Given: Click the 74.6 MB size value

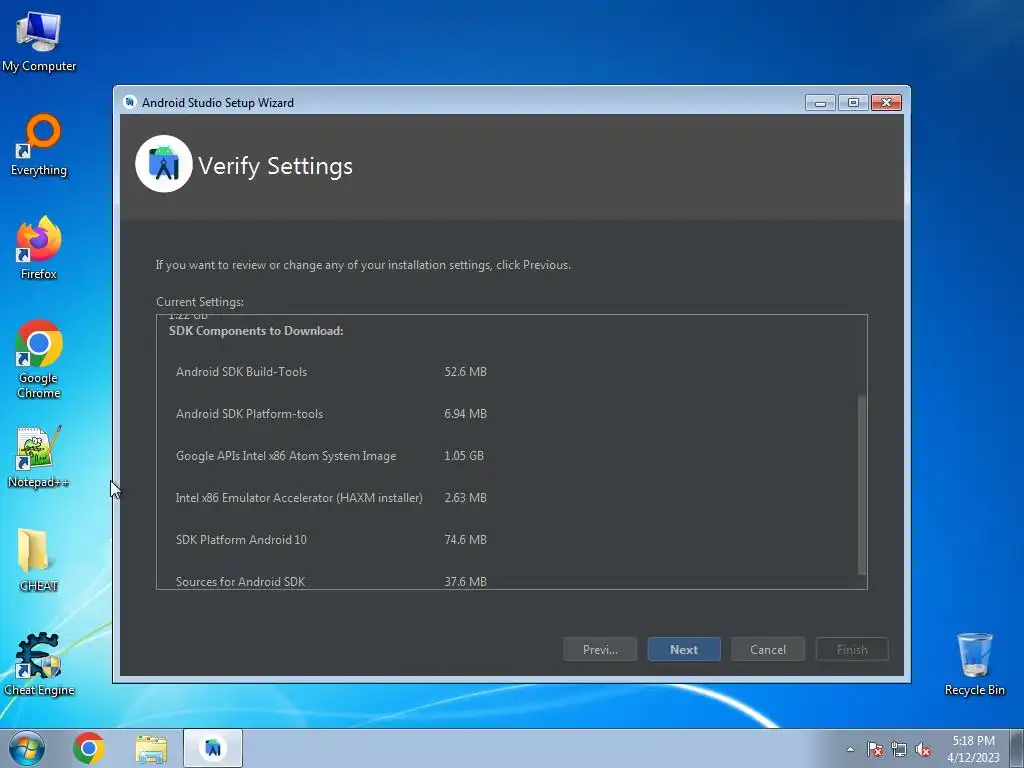Looking at the screenshot, I should pos(466,539).
